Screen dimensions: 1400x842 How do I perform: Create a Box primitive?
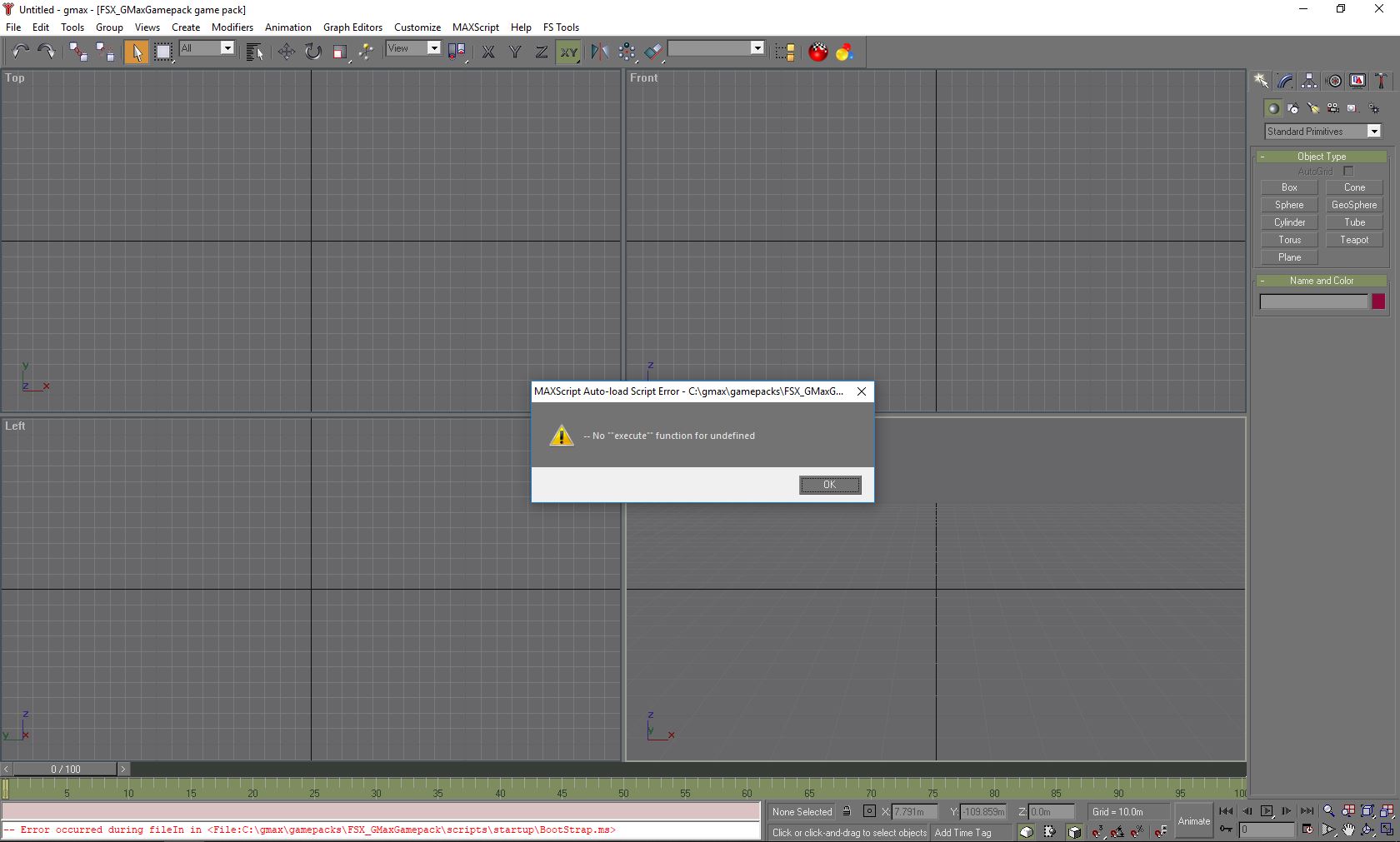1289,187
